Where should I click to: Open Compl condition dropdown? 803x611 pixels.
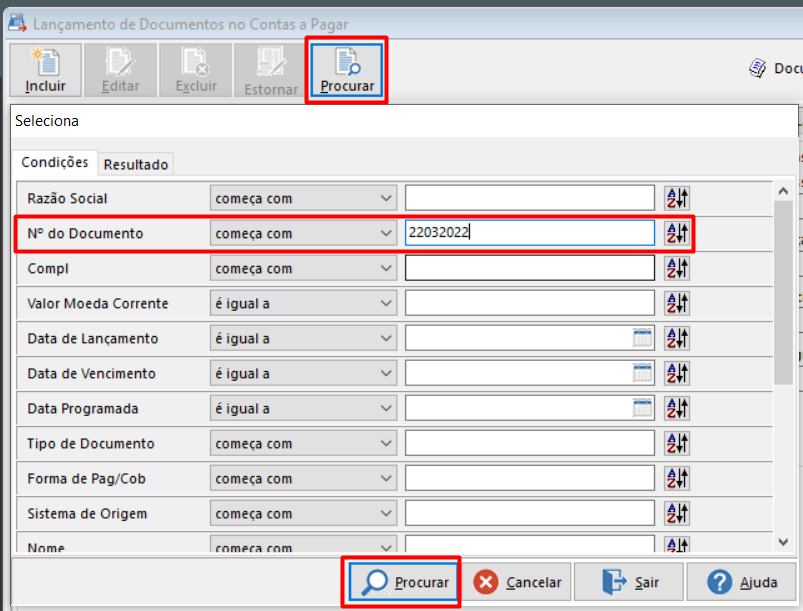click(303, 268)
